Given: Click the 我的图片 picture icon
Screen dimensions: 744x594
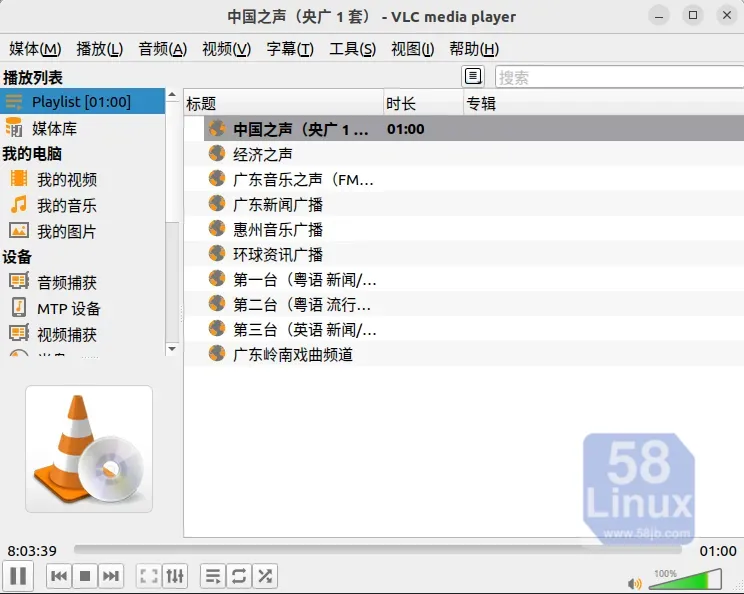Looking at the screenshot, I should pos(19,231).
